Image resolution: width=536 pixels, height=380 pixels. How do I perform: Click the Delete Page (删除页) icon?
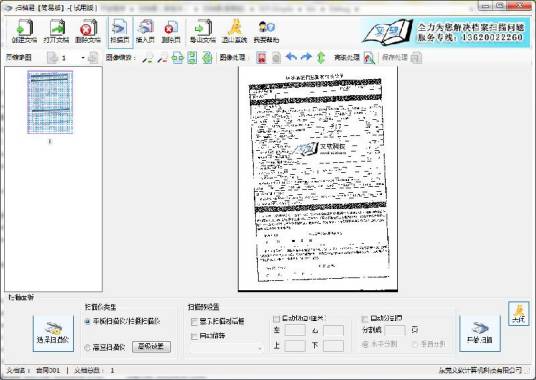[171, 31]
